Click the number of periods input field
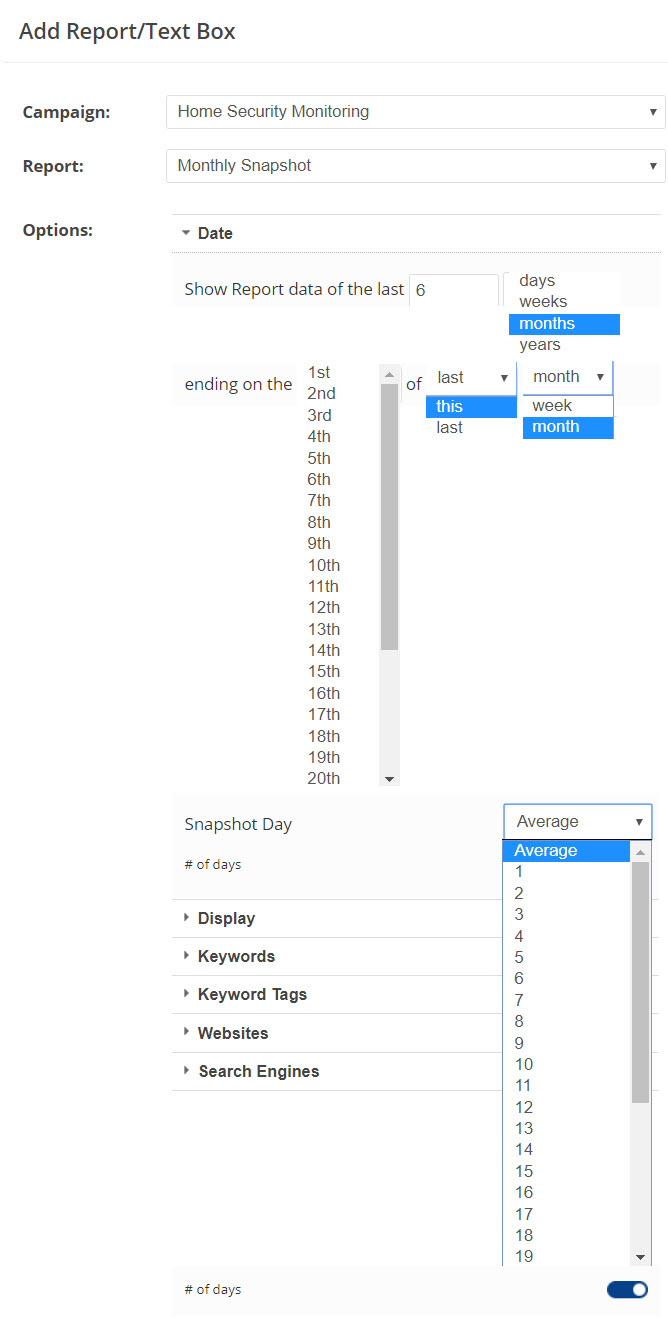Viewport: 668px width, 1318px height. click(x=453, y=291)
